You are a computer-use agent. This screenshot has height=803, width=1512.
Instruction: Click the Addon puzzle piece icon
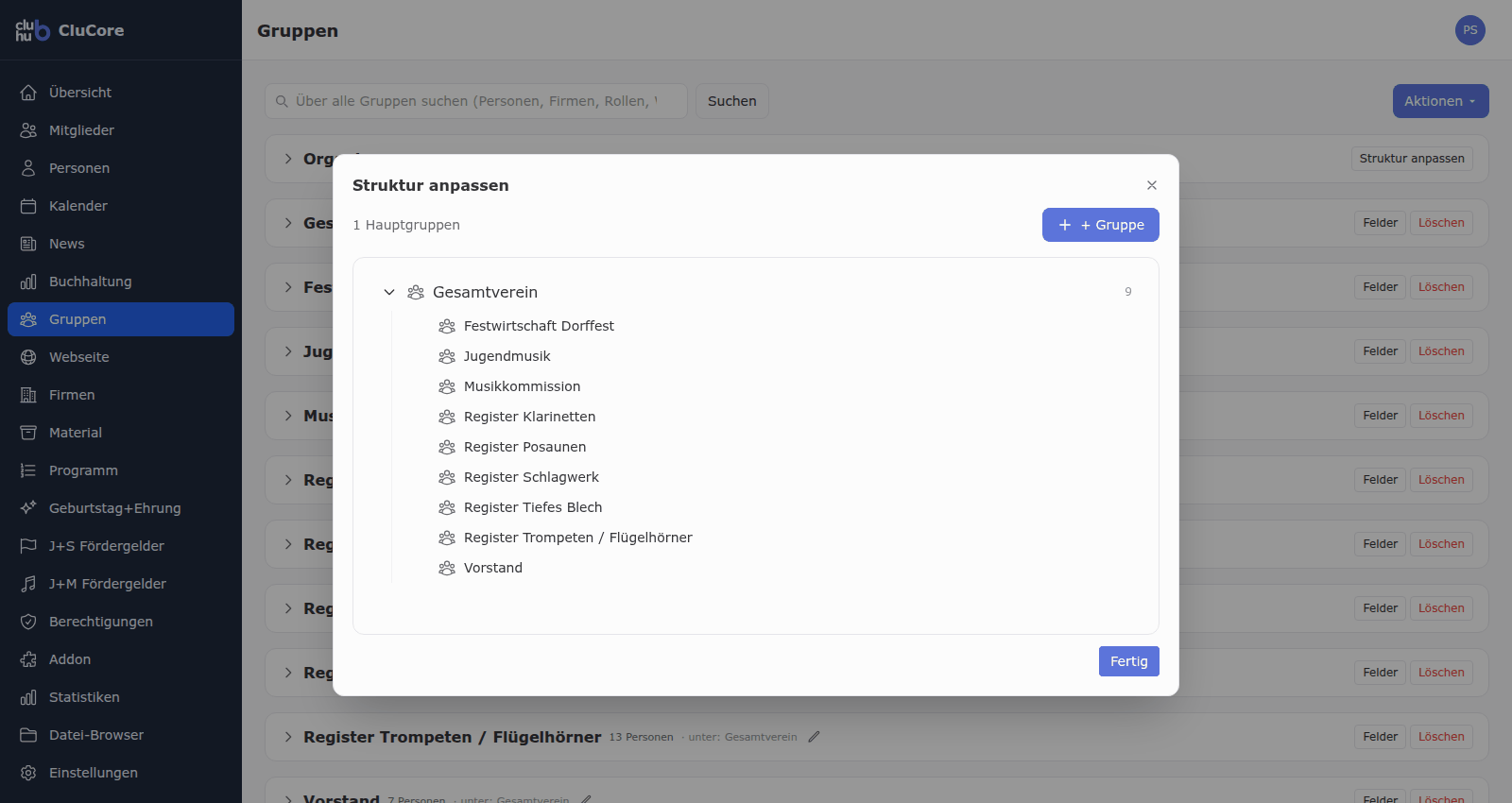click(28, 659)
